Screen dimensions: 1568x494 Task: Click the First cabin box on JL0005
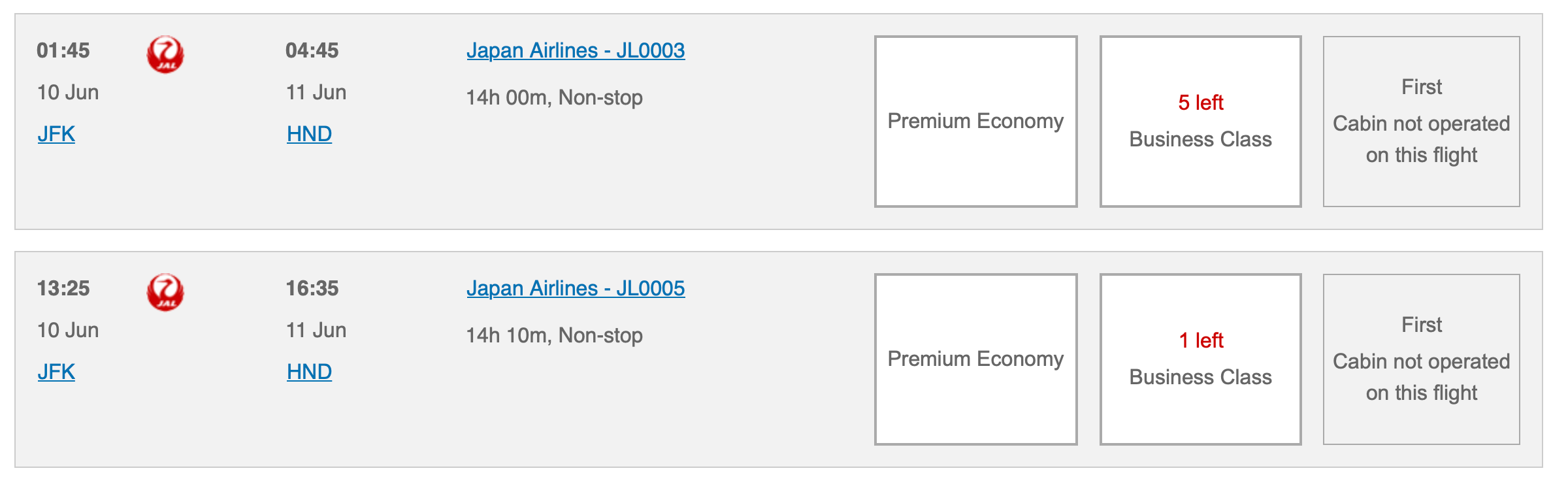tap(1420, 359)
